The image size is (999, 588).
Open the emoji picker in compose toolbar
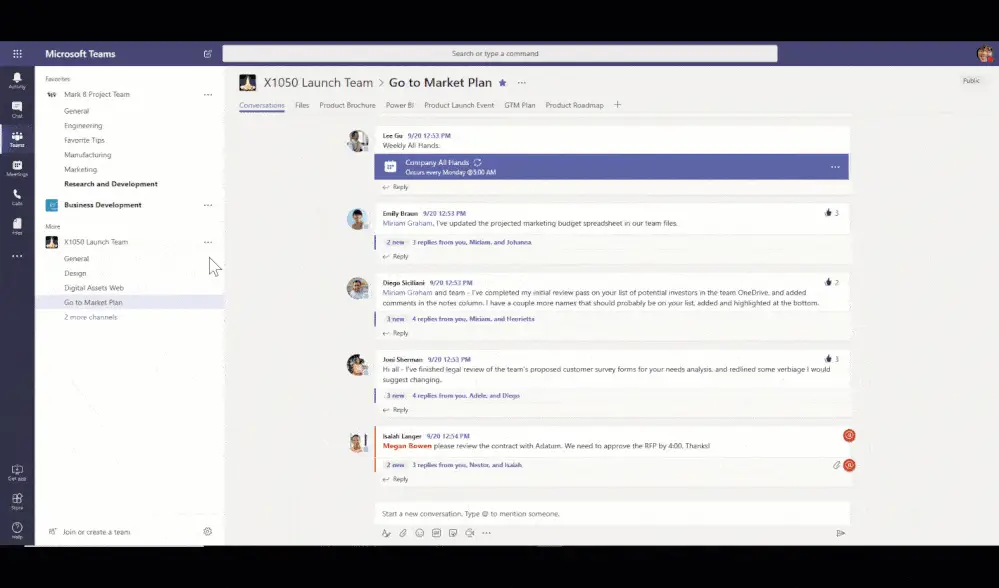tap(420, 533)
